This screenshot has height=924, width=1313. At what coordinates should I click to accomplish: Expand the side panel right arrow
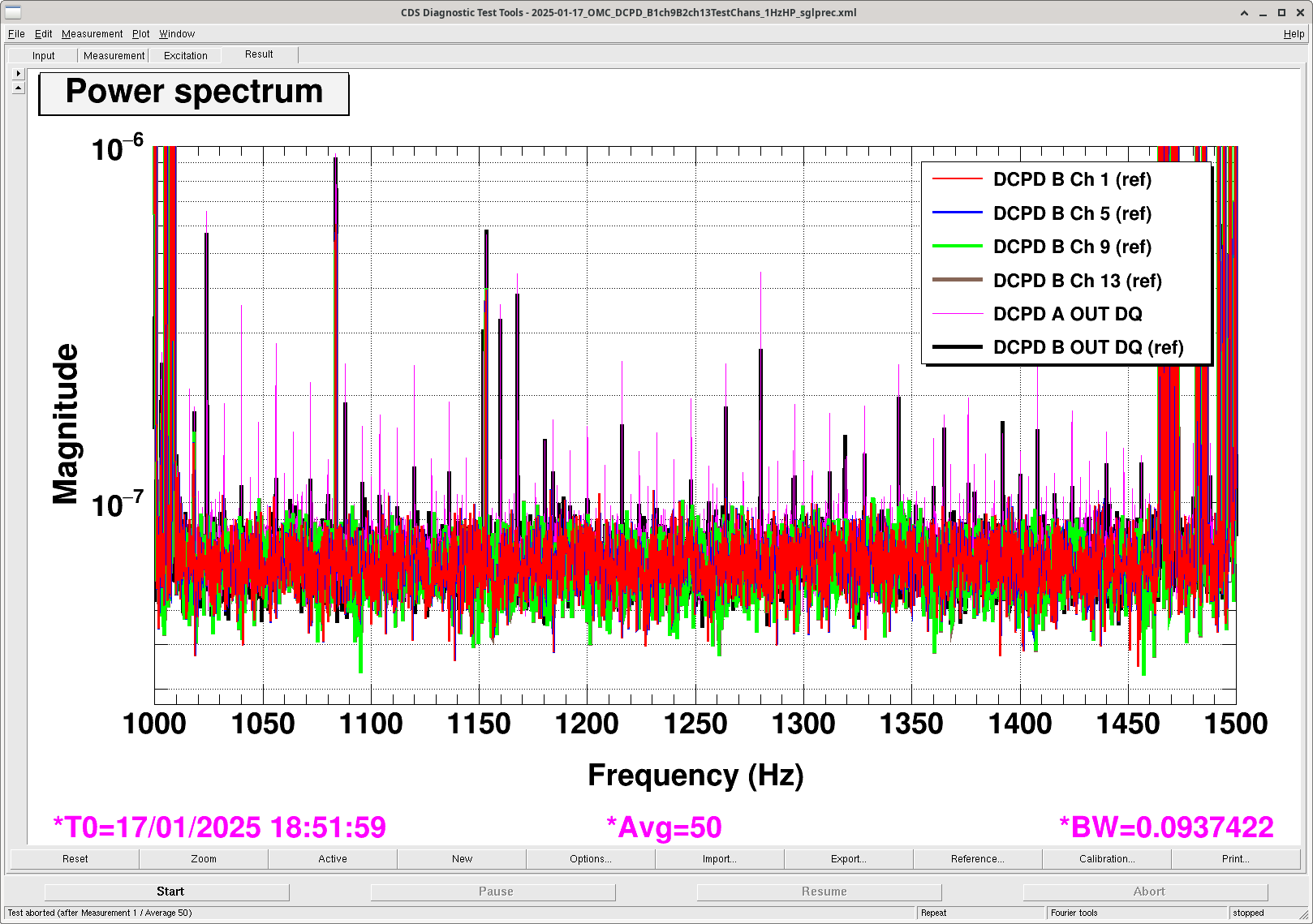[19, 74]
